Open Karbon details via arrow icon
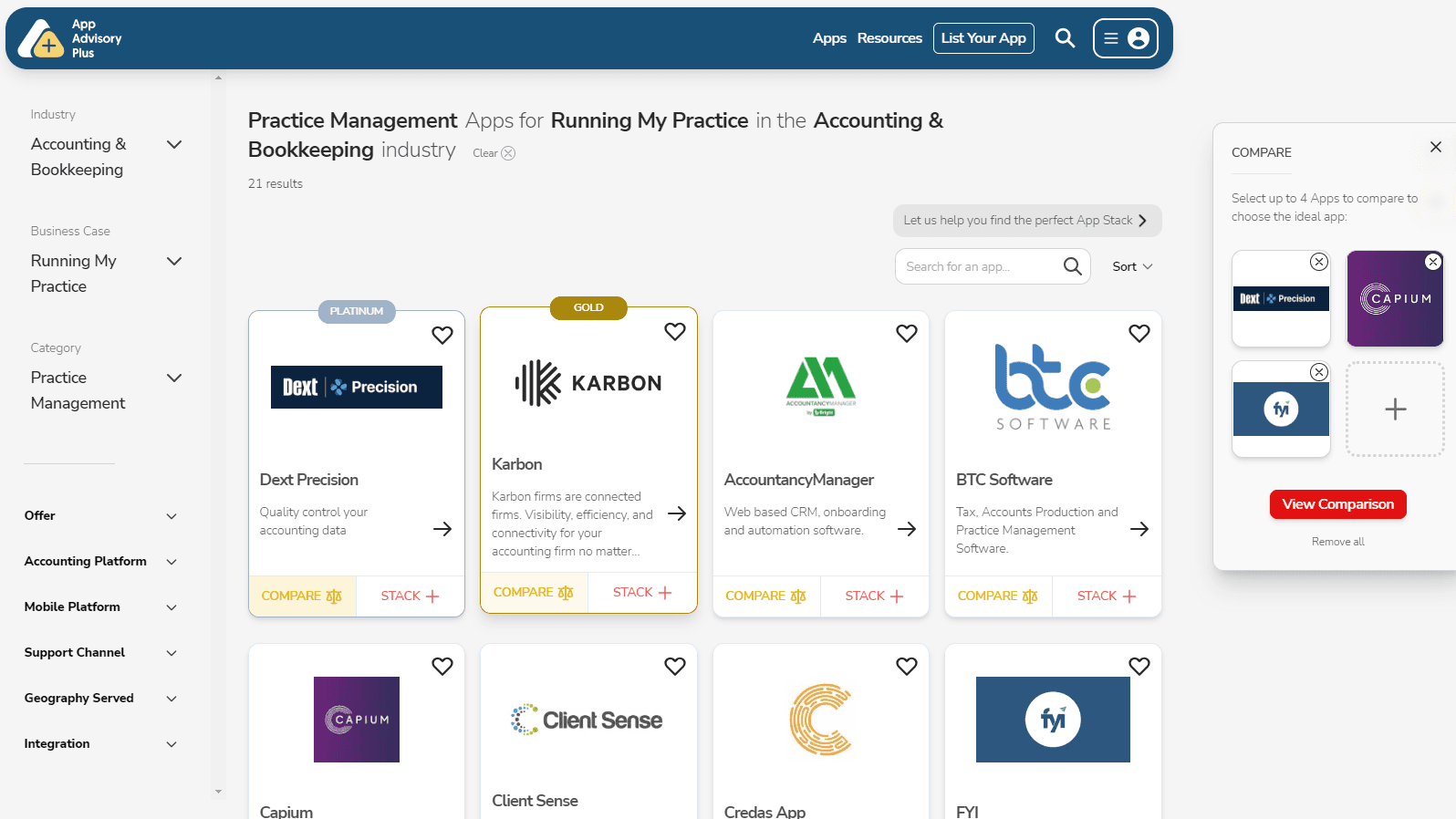This screenshot has height=819, width=1456. point(677,513)
